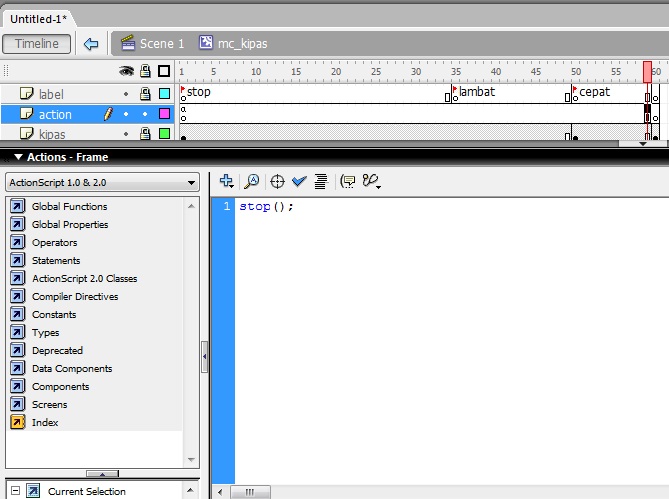Unlock the label layer padlock
669x499 pixels.
click(x=145, y=93)
